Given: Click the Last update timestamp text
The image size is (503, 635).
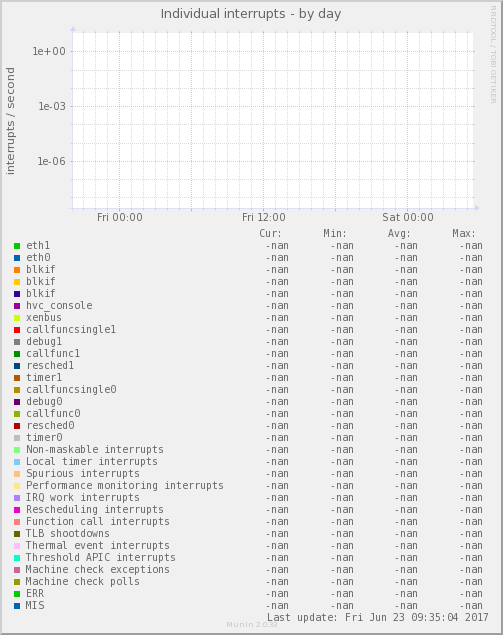Looking at the screenshot, I should point(378,617).
